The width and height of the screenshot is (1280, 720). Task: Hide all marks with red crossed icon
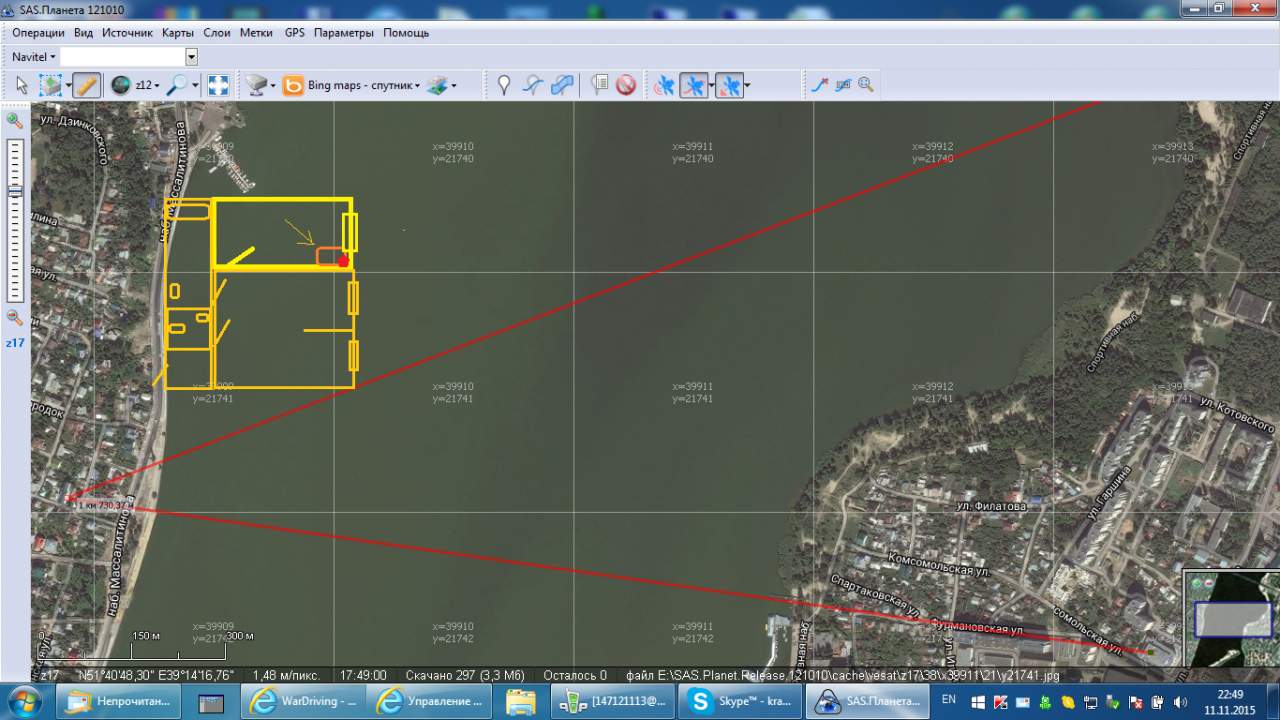[x=626, y=85]
